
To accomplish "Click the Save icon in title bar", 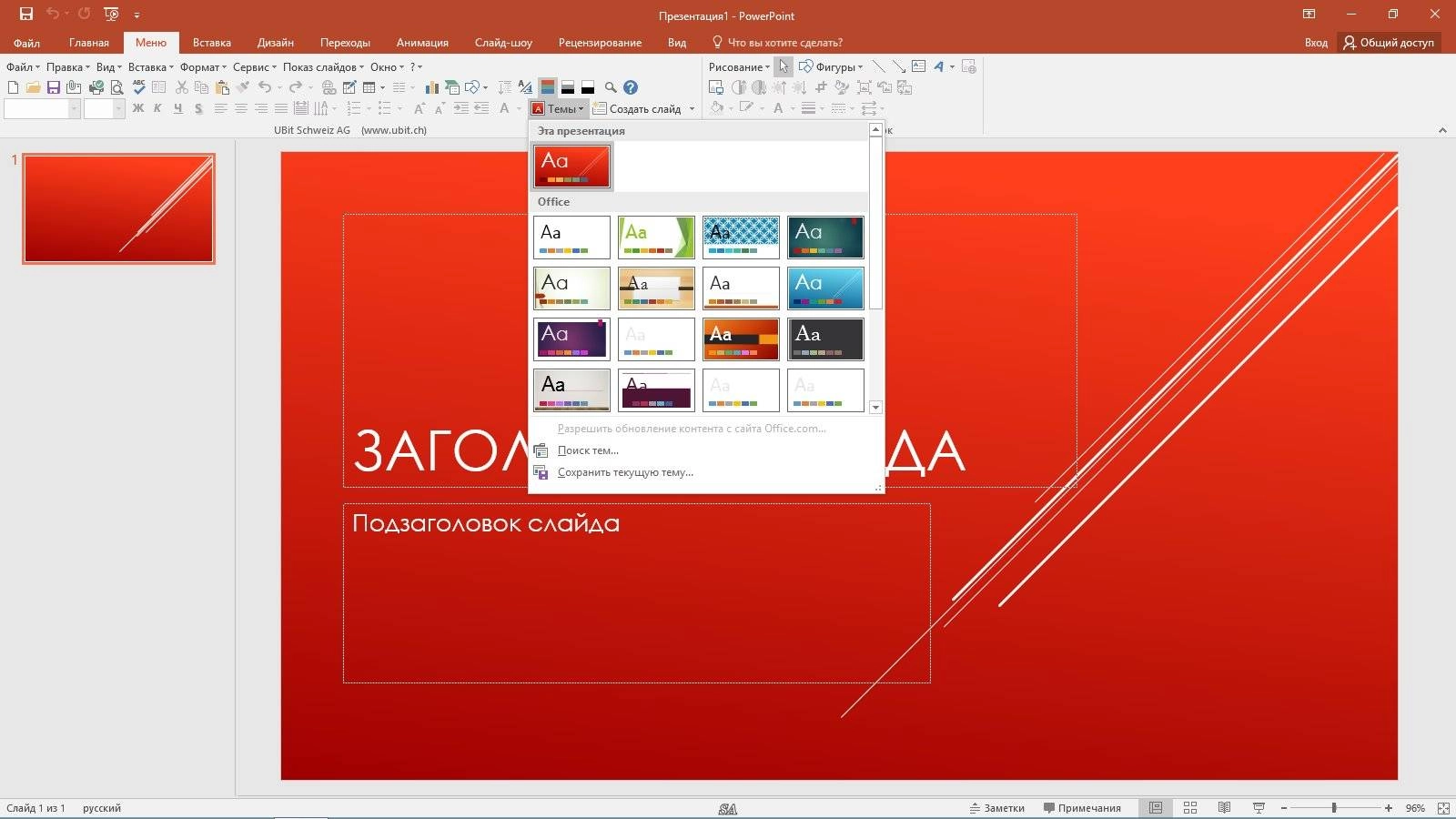I will [26, 14].
